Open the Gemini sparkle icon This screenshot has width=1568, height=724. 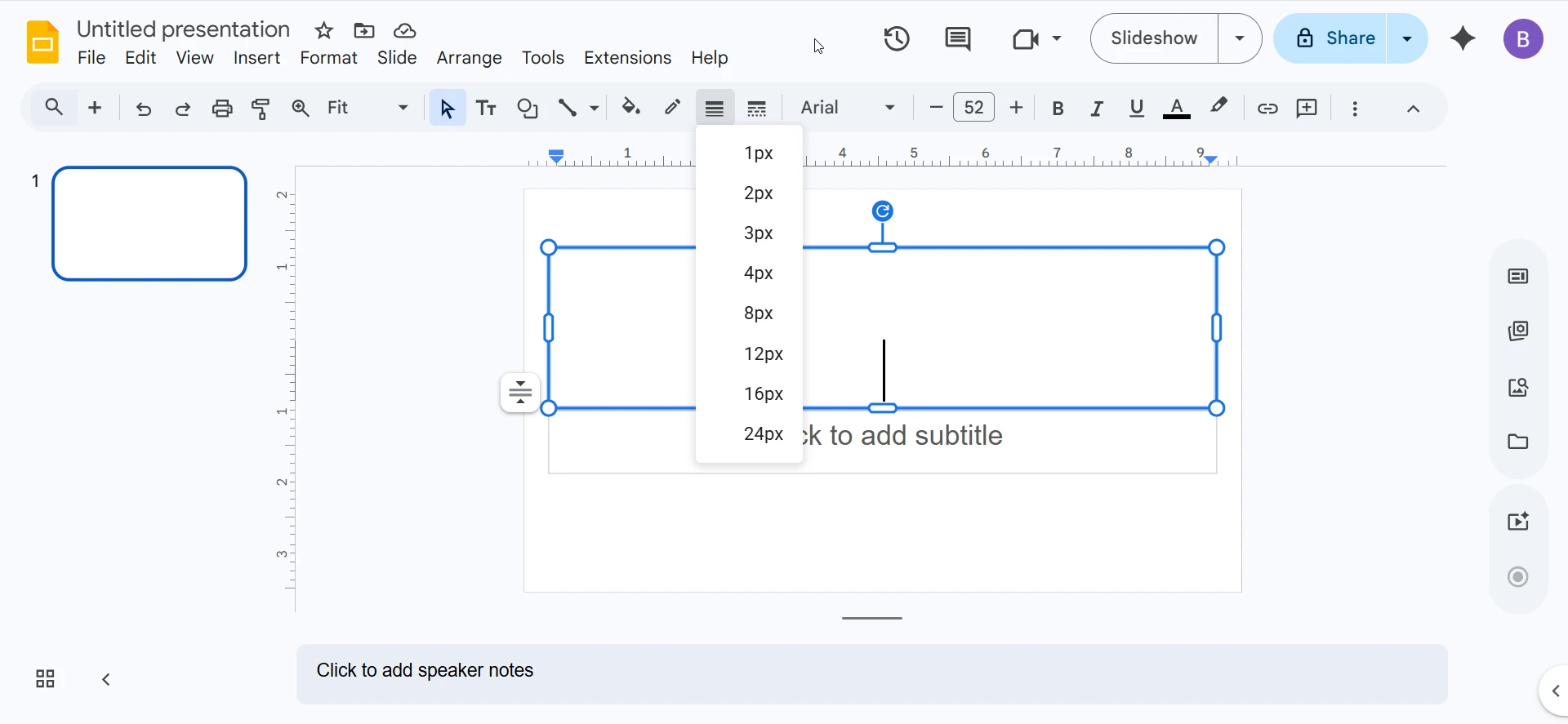pos(1463,38)
